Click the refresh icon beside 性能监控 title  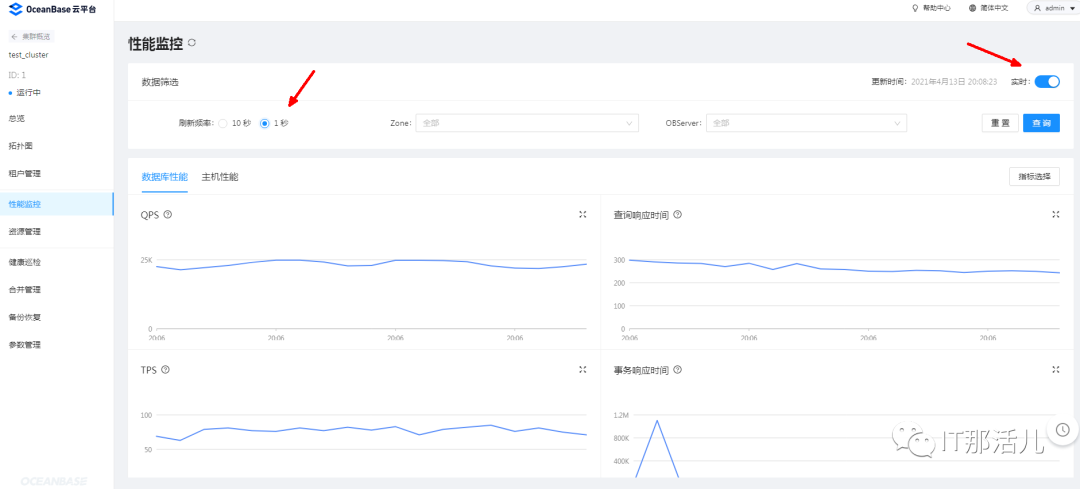[192, 43]
